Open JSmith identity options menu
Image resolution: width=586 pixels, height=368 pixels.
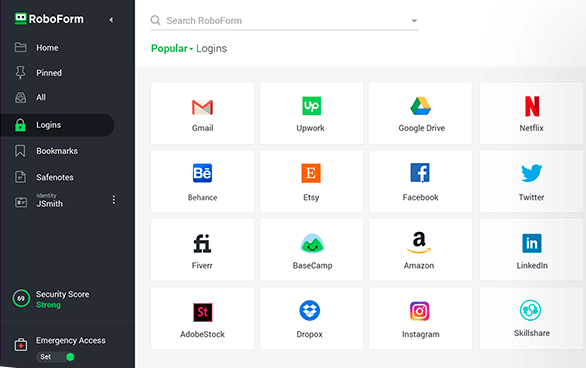pos(114,200)
